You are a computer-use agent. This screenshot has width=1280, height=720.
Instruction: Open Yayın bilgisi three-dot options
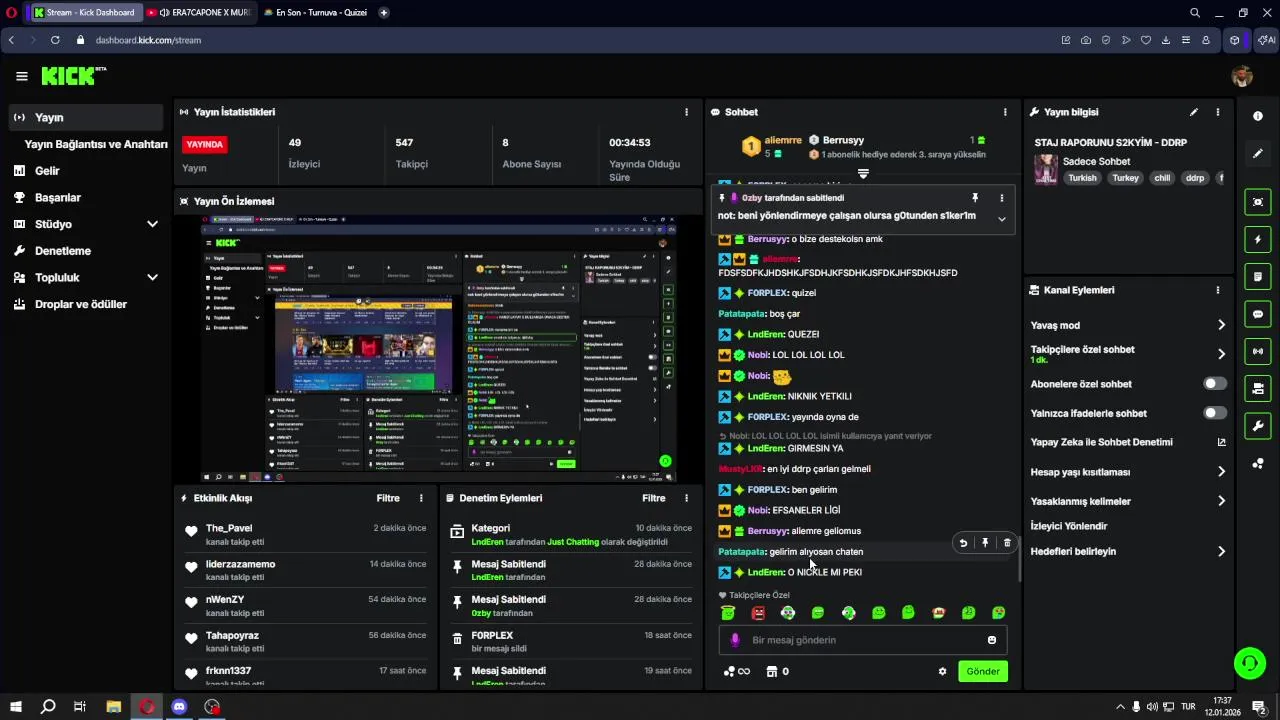[1218, 112]
